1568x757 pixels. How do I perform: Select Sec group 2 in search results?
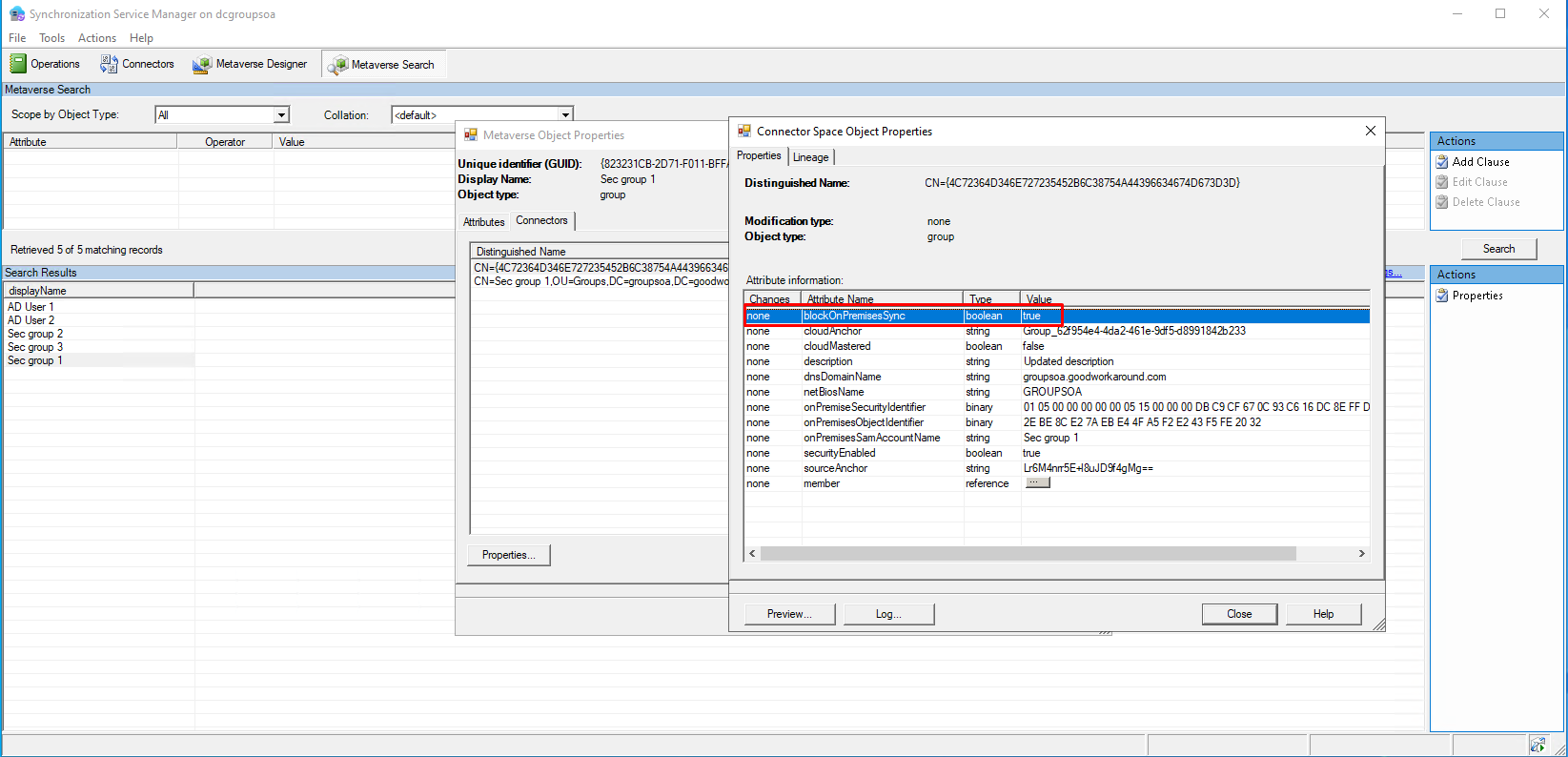[x=35, y=334]
